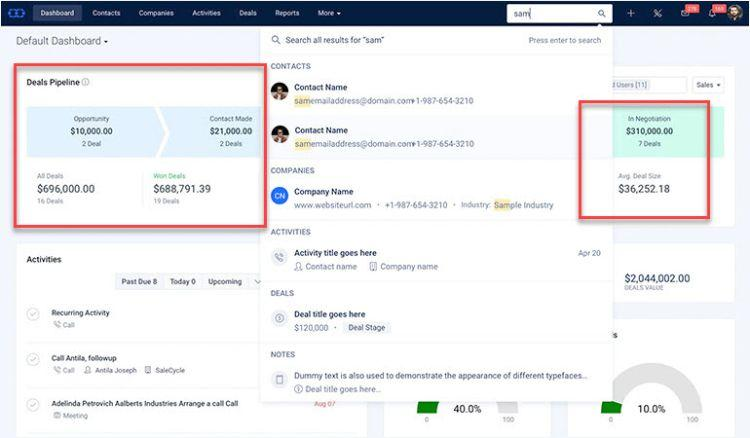
Task: Click the CN company badge icon
Action: point(280,196)
